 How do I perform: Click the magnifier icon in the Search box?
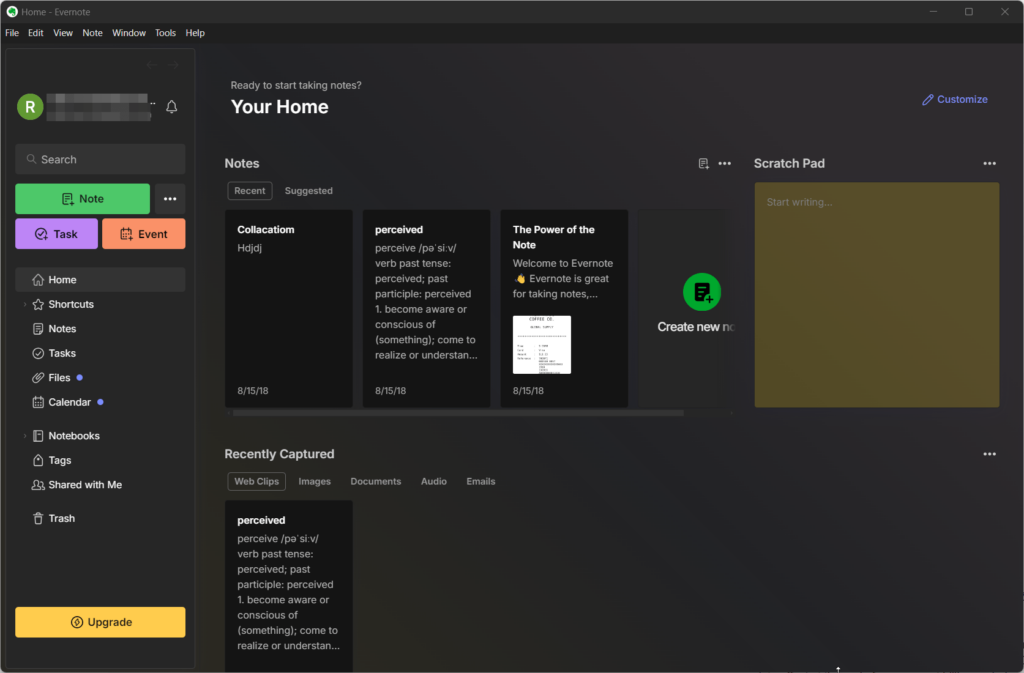click(x=31, y=159)
